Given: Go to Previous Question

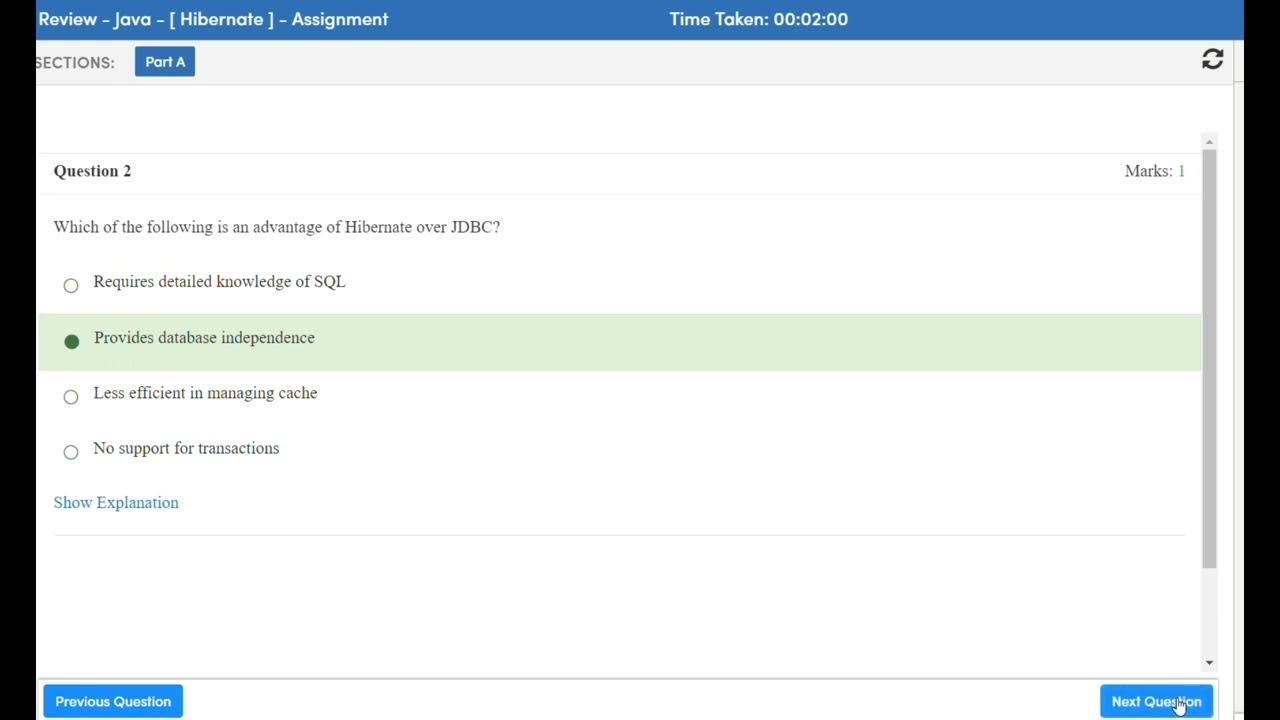Looking at the screenshot, I should 113,701.
